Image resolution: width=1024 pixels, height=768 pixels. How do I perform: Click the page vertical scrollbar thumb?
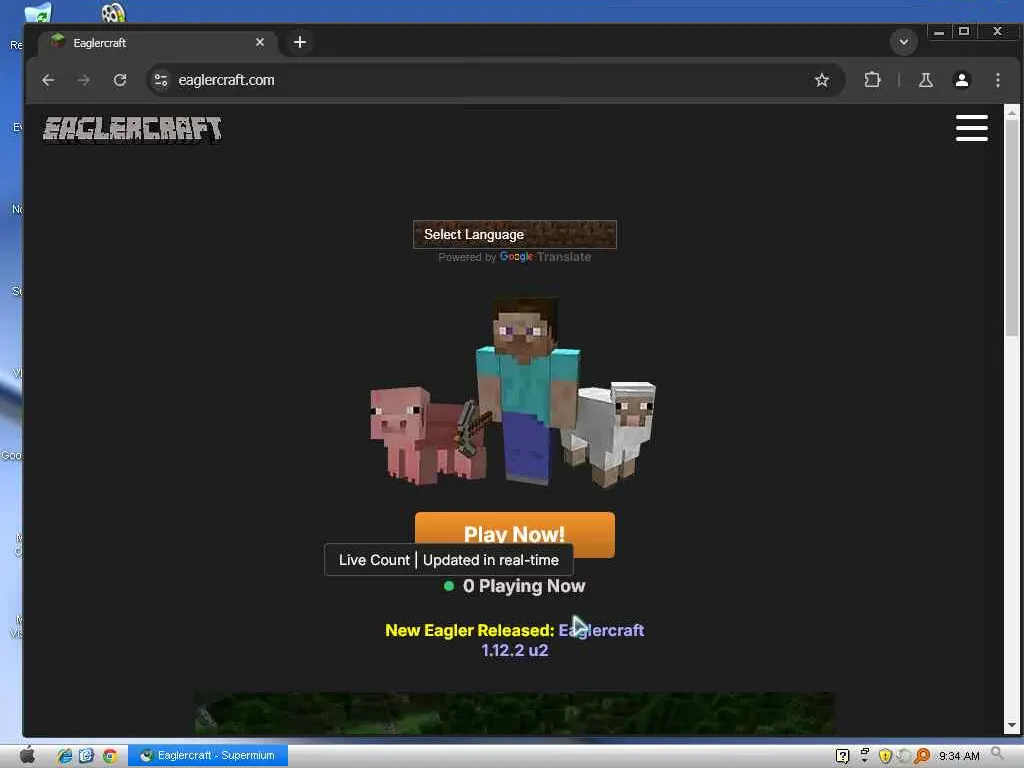pyautogui.click(x=1012, y=229)
